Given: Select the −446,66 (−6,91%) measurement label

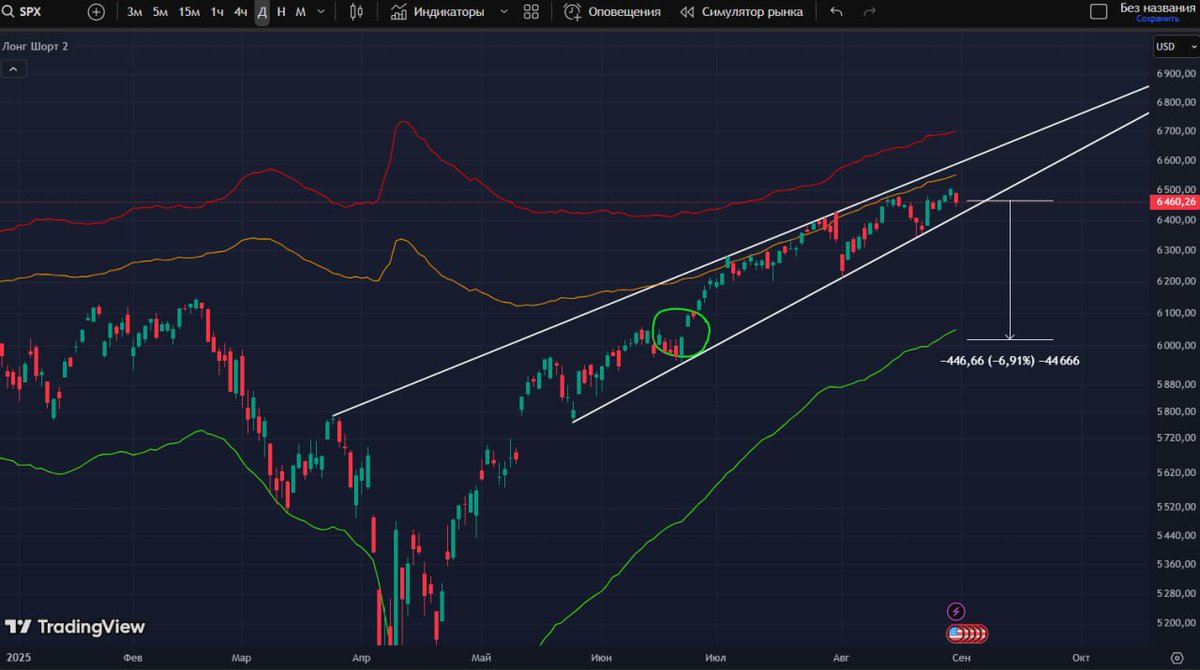Looking at the screenshot, I should [x=1009, y=360].
